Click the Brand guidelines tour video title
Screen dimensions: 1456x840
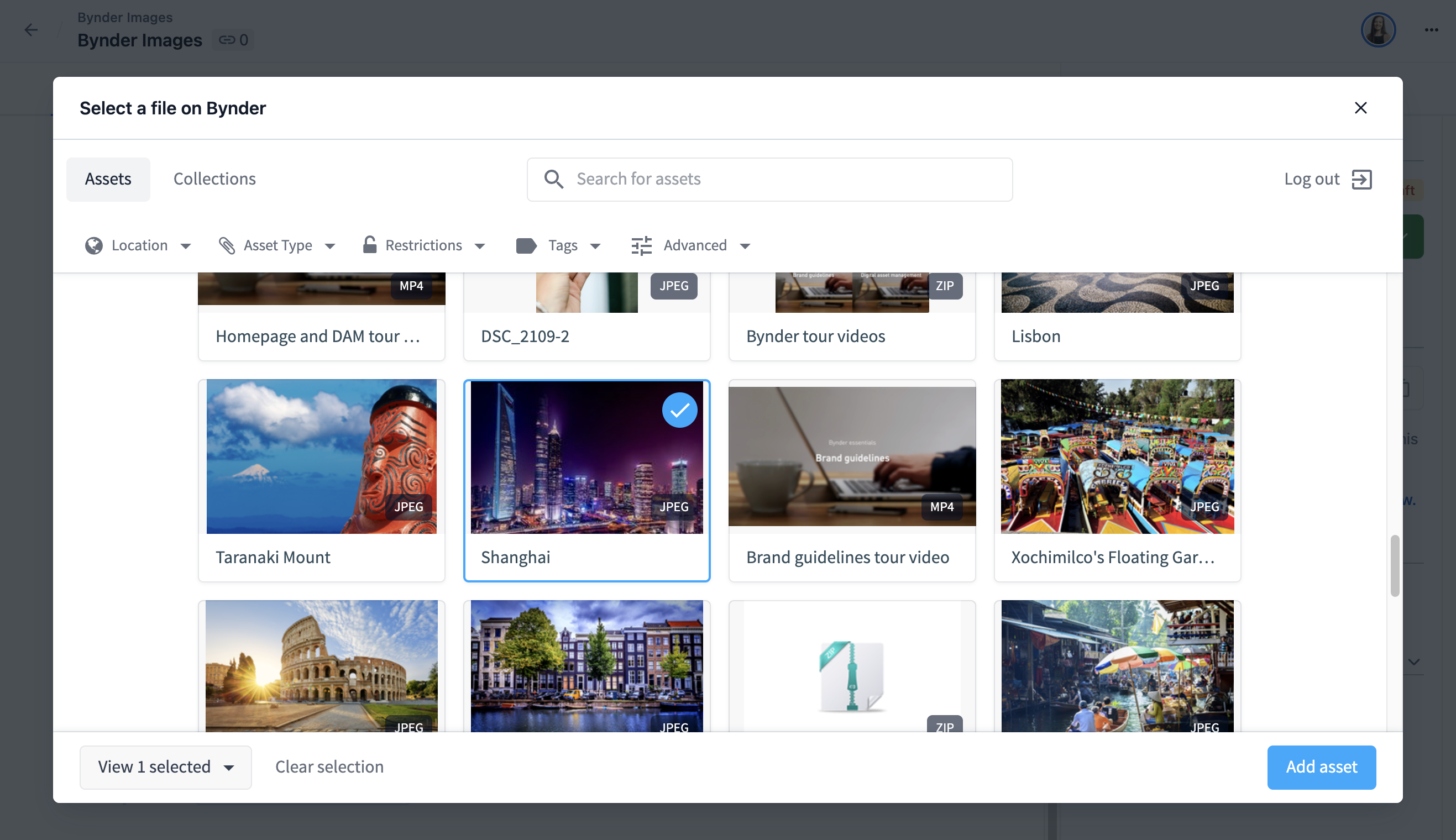(x=847, y=557)
